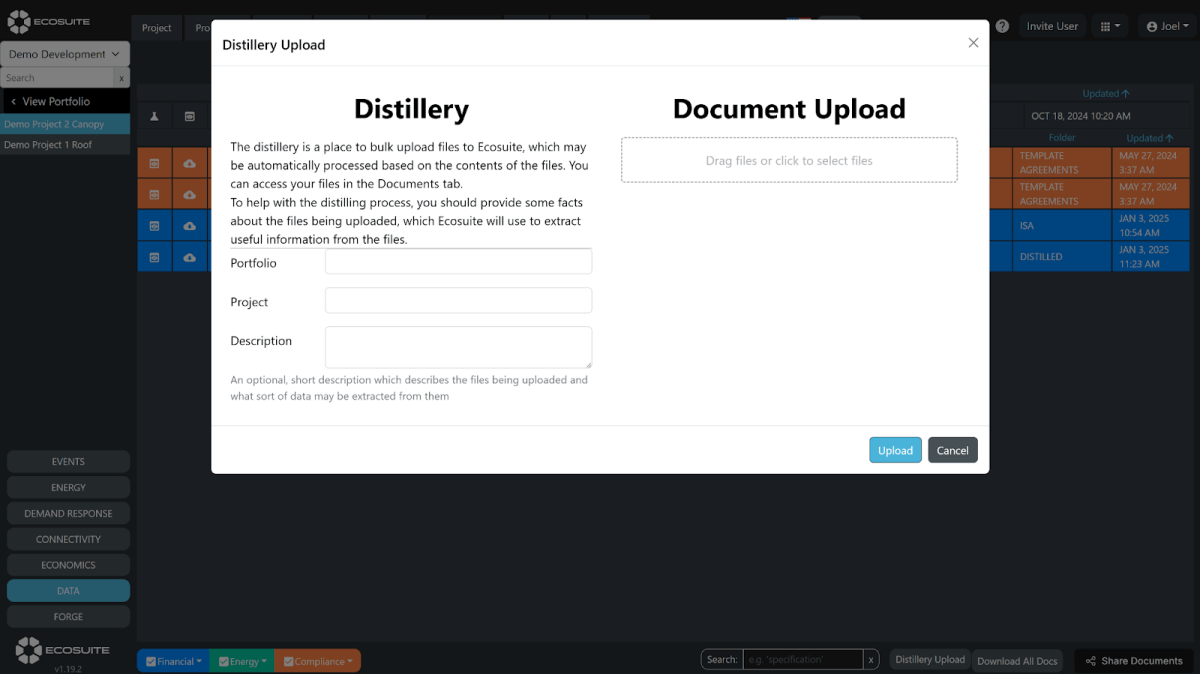Select Demo Project 1 Roof in the sidebar
The height and width of the screenshot is (674, 1200).
click(x=65, y=145)
